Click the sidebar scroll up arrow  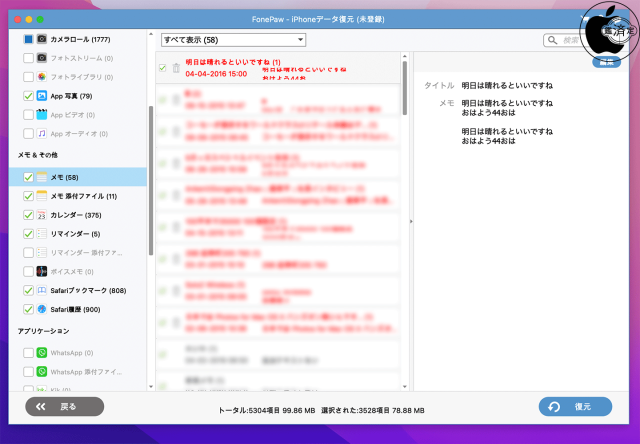[151, 35]
